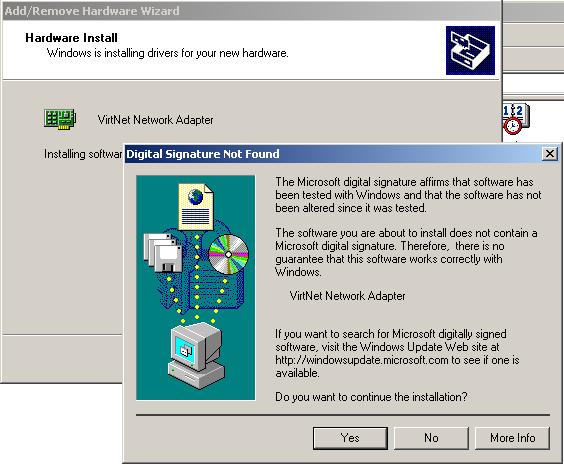Click the Add/Remove Hardware Wizard title bar
Viewport: 564px width, 465px height.
[251, 11]
